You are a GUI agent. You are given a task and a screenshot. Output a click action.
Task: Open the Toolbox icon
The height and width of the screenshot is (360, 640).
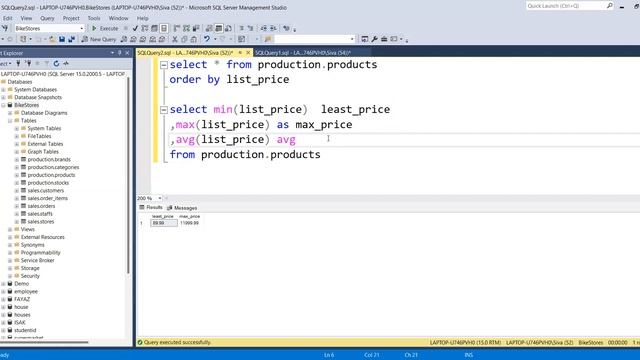coord(384,39)
